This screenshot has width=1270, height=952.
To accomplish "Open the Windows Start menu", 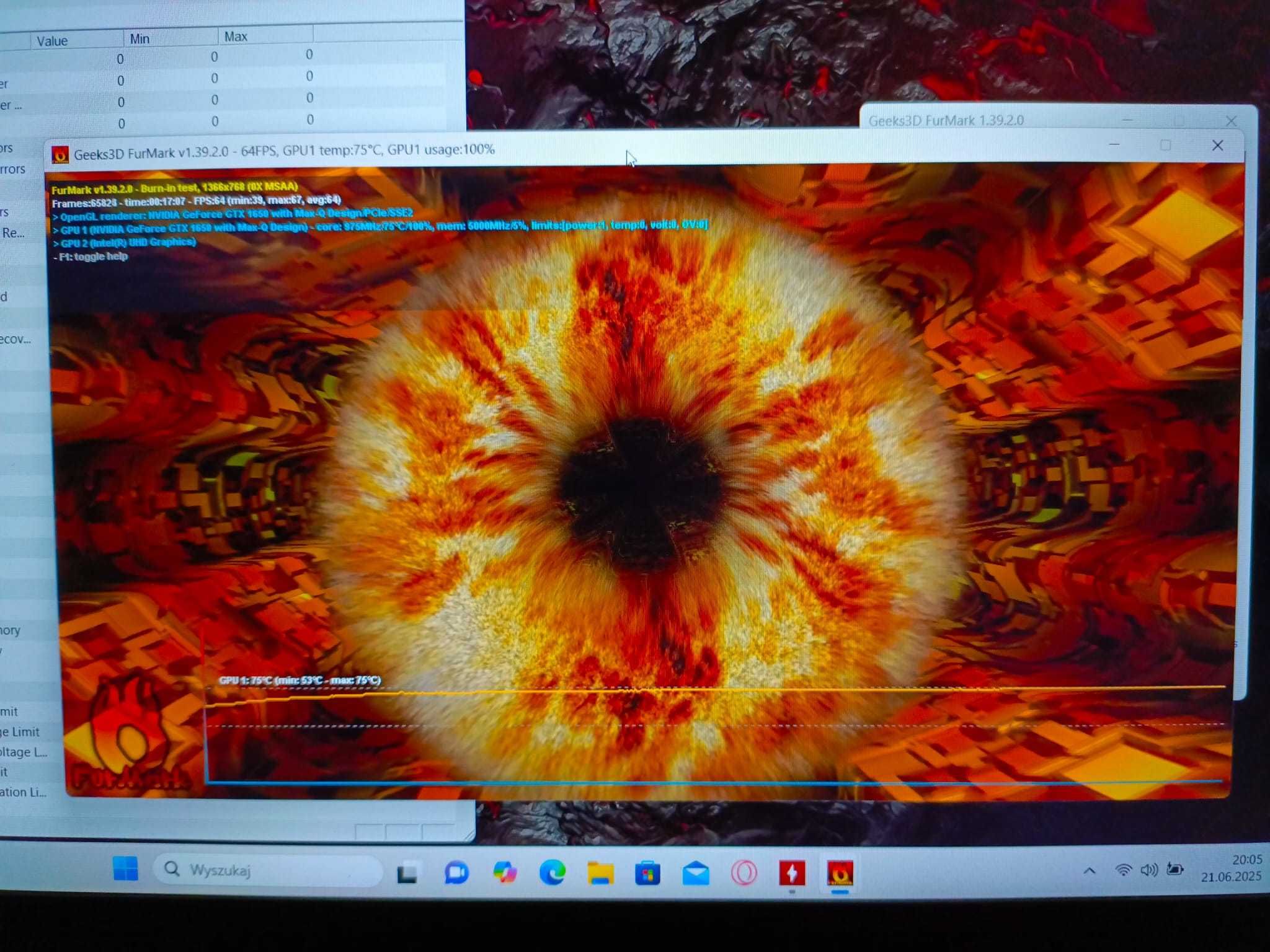I will tap(126, 868).
